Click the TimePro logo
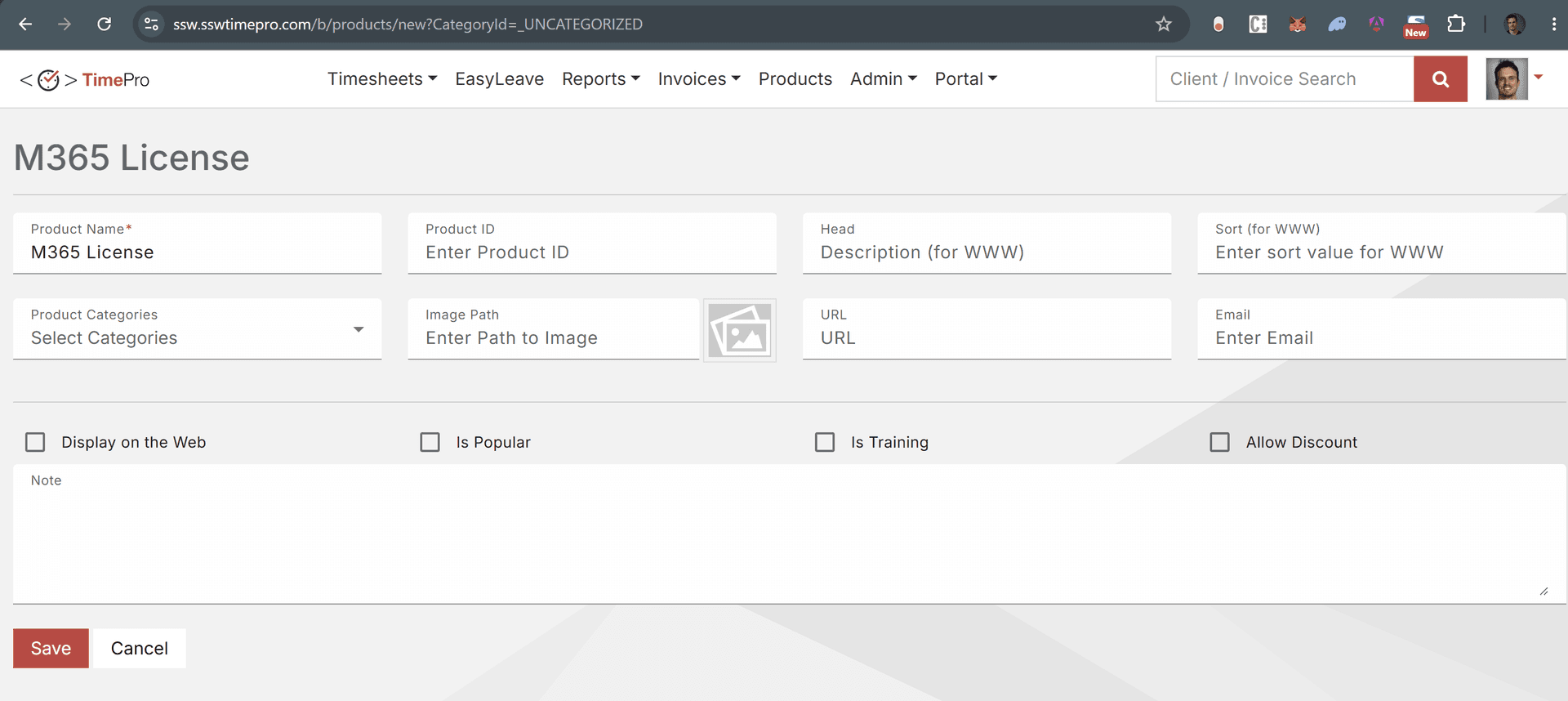The width and height of the screenshot is (1568, 701). coord(84,79)
